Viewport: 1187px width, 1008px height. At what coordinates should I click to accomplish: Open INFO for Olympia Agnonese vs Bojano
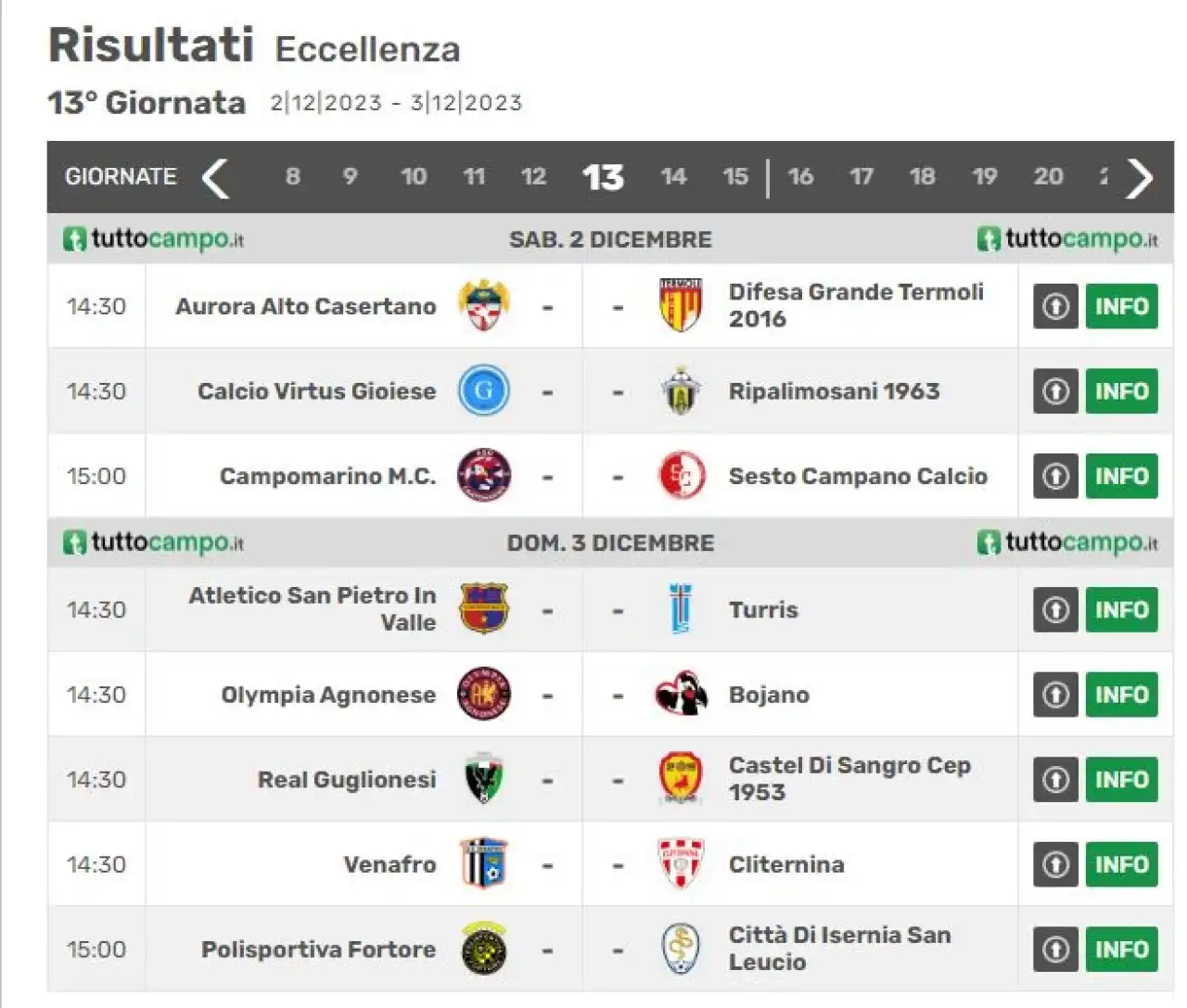[1122, 695]
